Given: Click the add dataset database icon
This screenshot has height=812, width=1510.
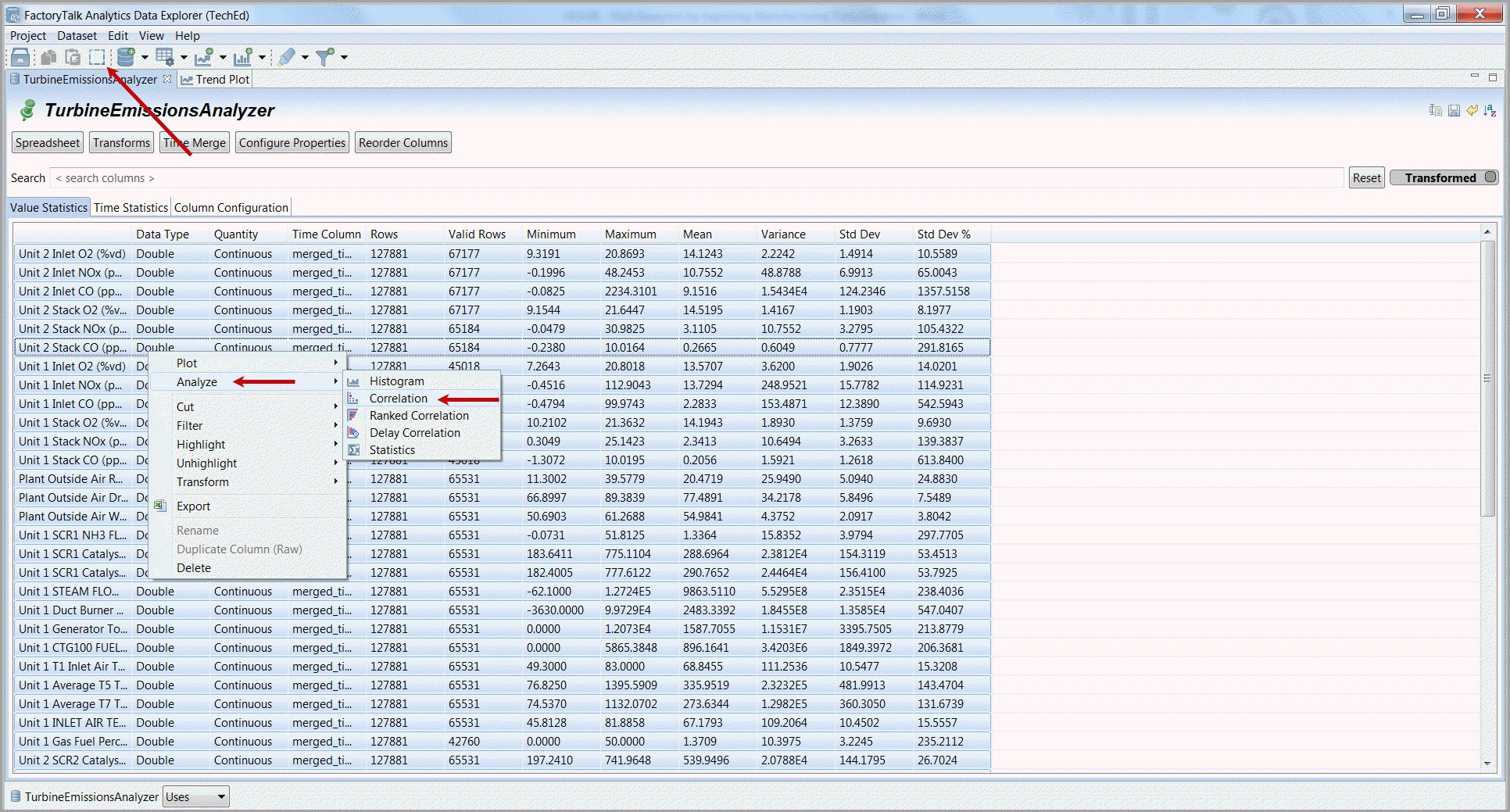Looking at the screenshot, I should coord(125,57).
